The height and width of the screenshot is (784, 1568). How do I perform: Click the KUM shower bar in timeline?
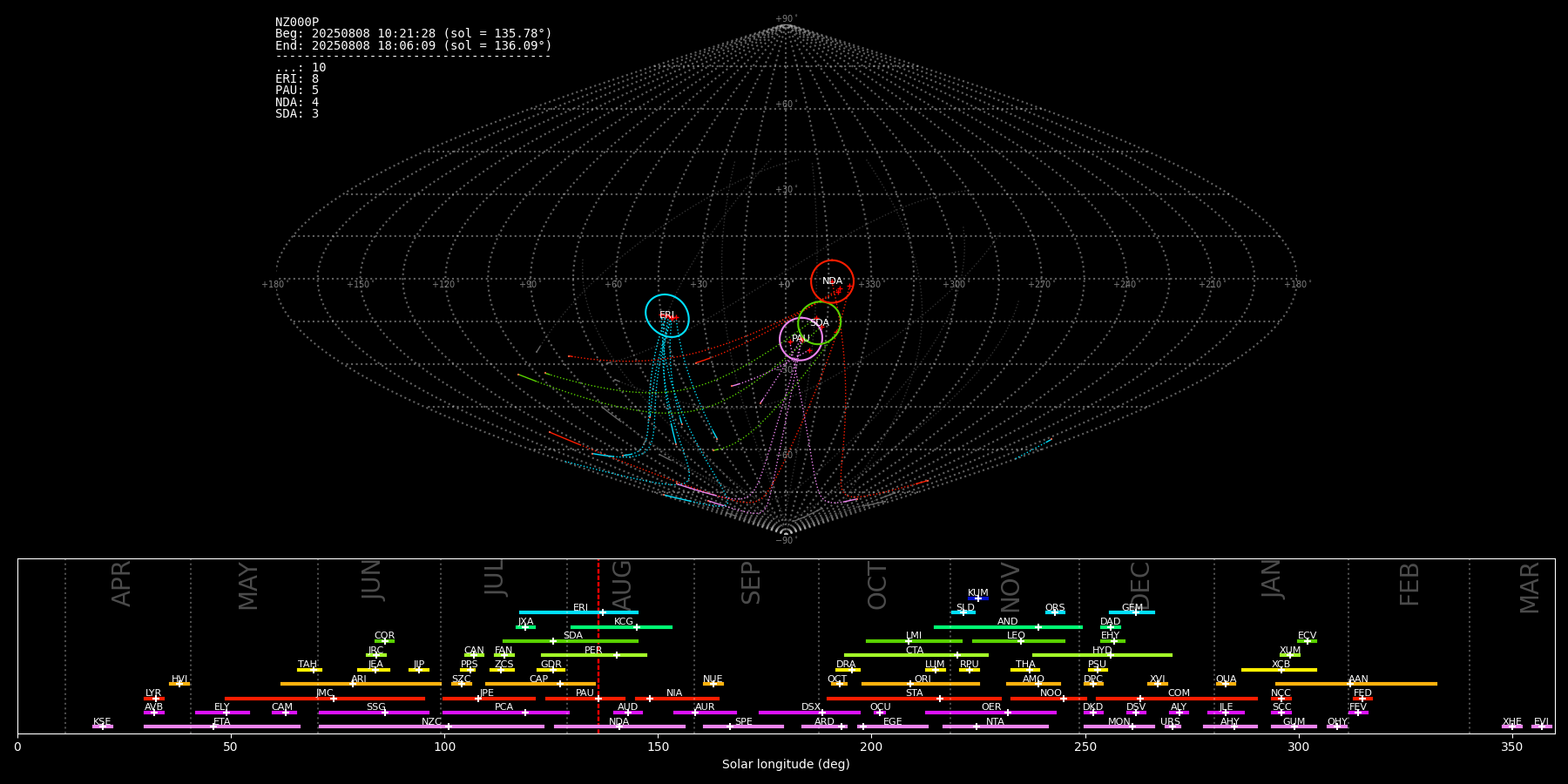(x=978, y=598)
